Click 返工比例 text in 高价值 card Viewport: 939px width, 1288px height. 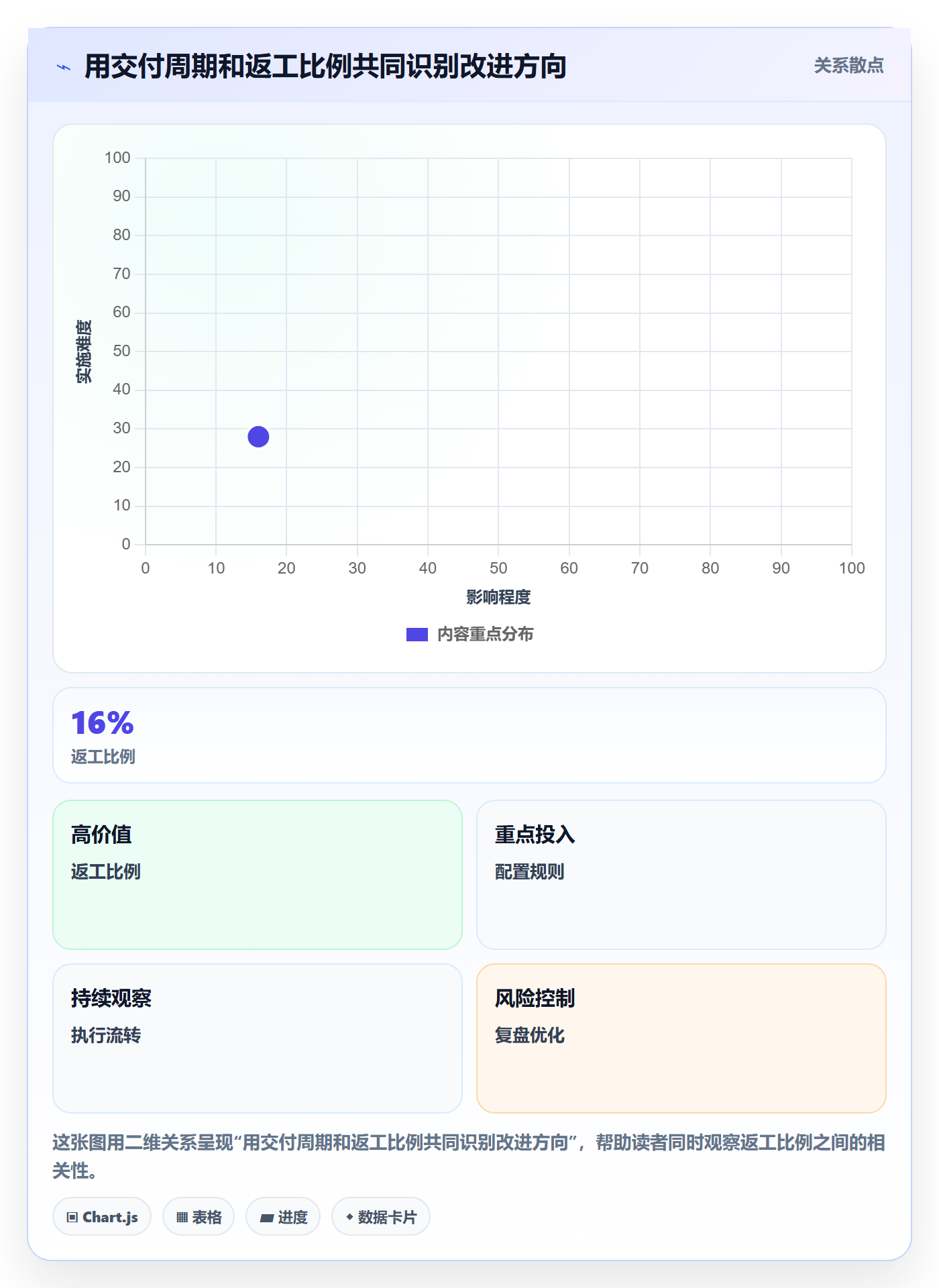point(106,871)
